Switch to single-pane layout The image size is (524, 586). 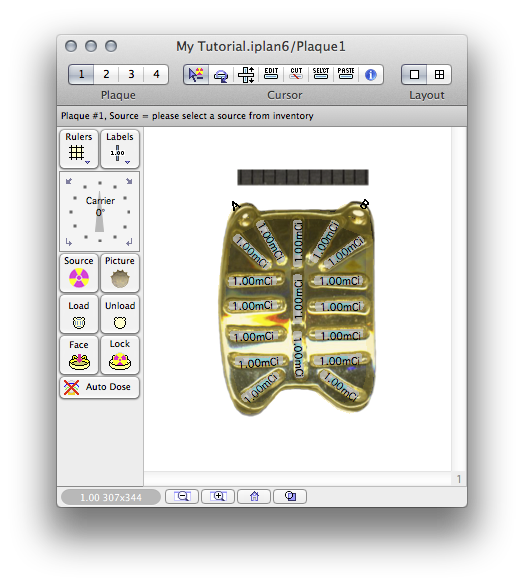click(x=414, y=75)
